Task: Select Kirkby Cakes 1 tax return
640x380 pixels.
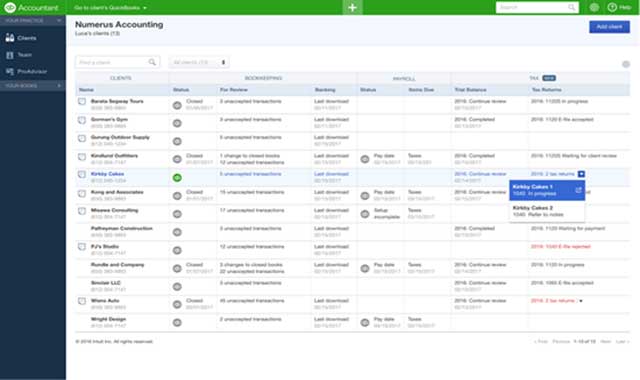Action: click(x=547, y=190)
